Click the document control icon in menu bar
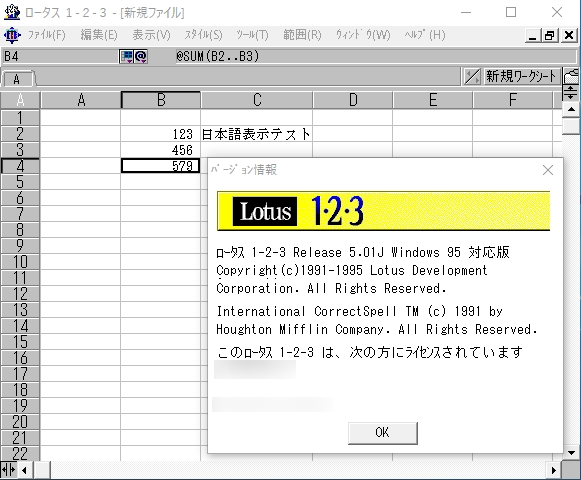Viewport: 581px width, 480px height. click(12, 36)
